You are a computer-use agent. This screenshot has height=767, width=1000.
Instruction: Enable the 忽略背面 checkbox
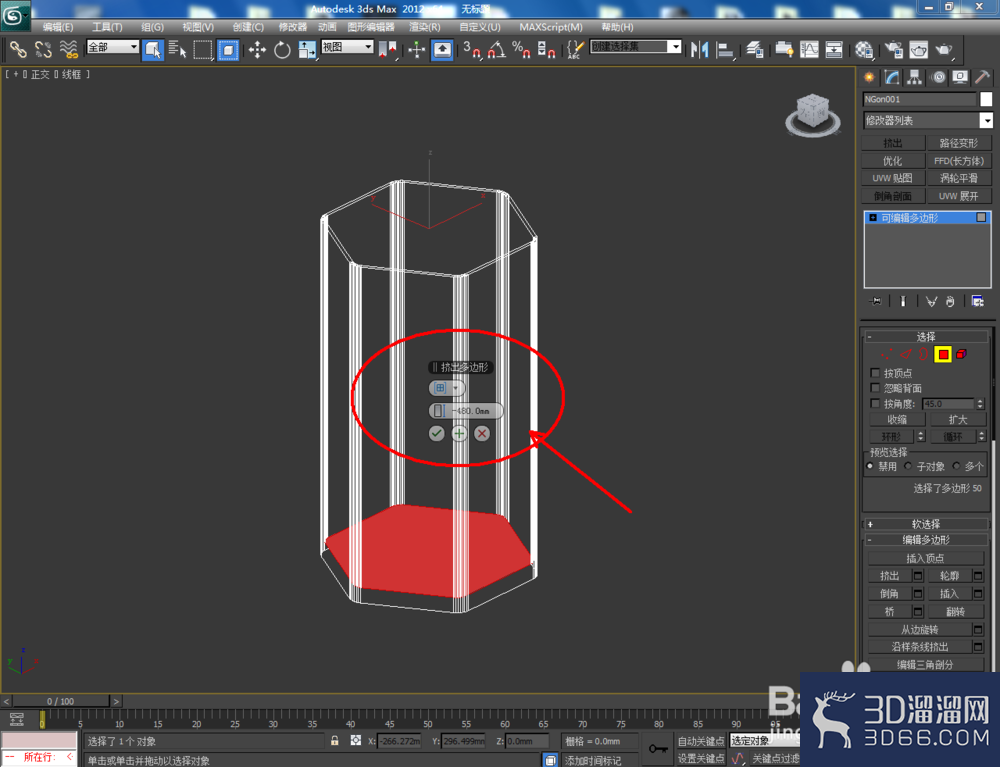pos(875,388)
